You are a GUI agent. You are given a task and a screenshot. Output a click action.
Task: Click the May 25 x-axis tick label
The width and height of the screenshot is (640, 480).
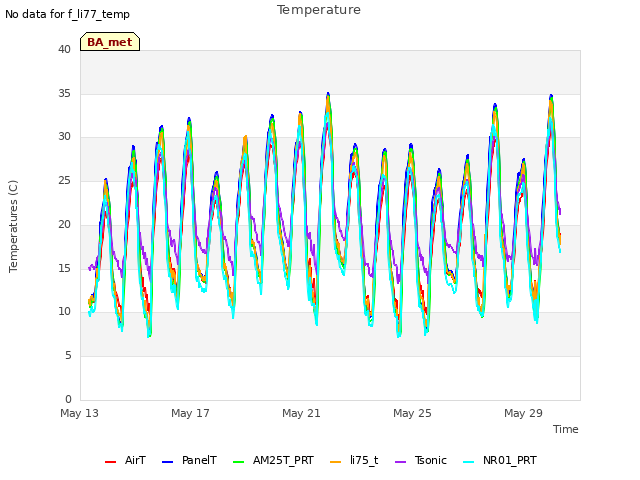412,413
